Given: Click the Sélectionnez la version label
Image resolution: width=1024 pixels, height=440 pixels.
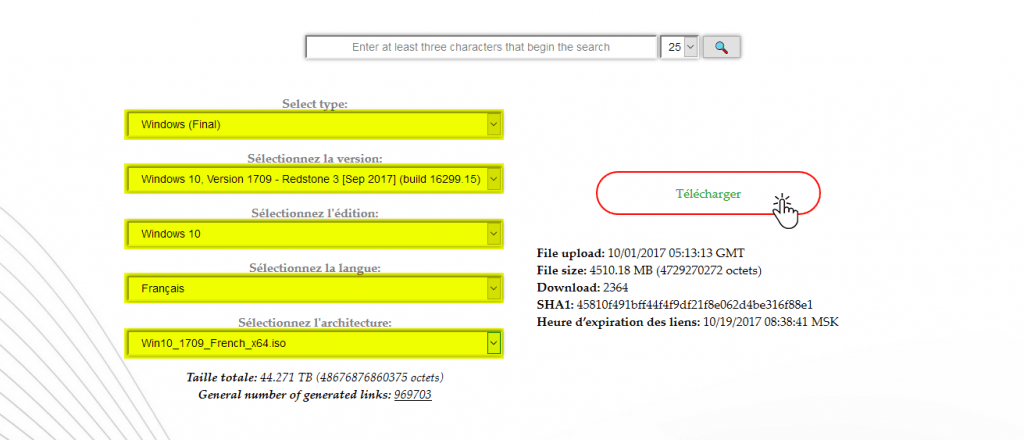Looking at the screenshot, I should click(x=315, y=159).
